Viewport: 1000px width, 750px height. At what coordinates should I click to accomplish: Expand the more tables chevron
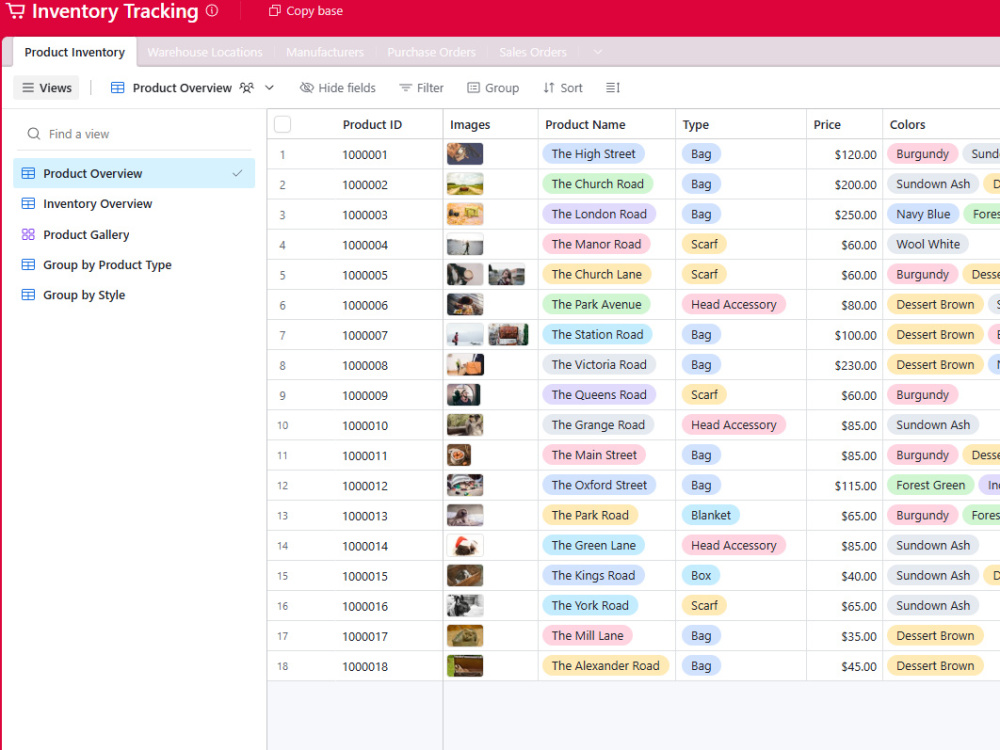click(x=598, y=52)
